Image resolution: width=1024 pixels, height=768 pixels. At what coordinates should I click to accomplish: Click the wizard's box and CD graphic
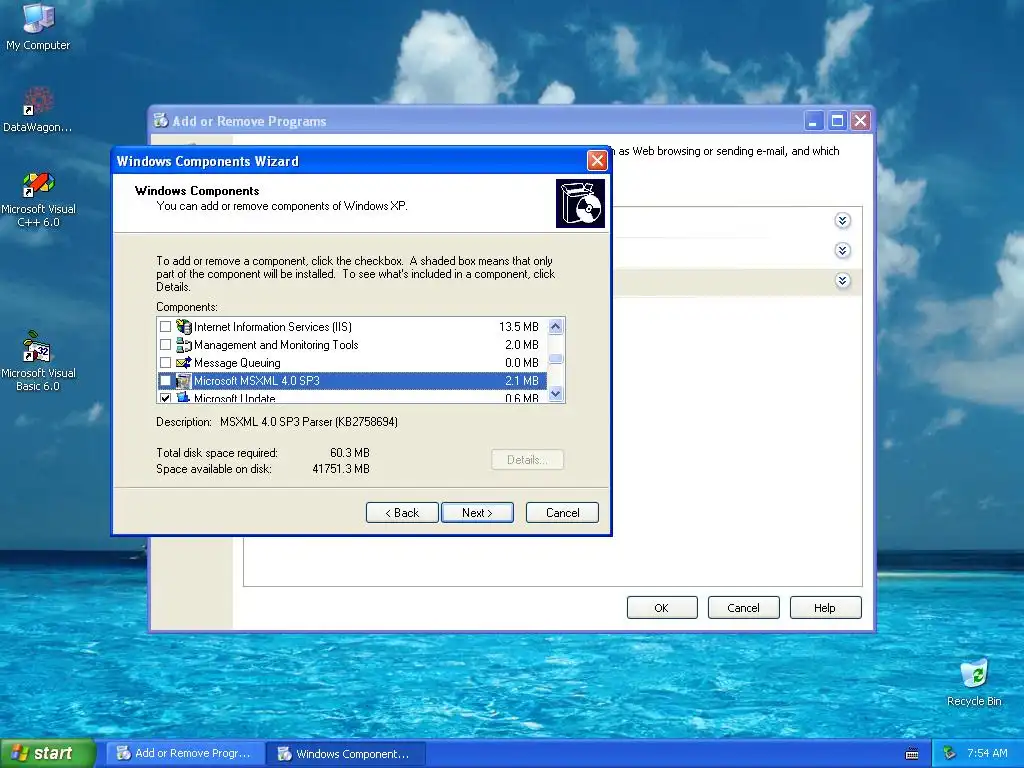tap(580, 204)
